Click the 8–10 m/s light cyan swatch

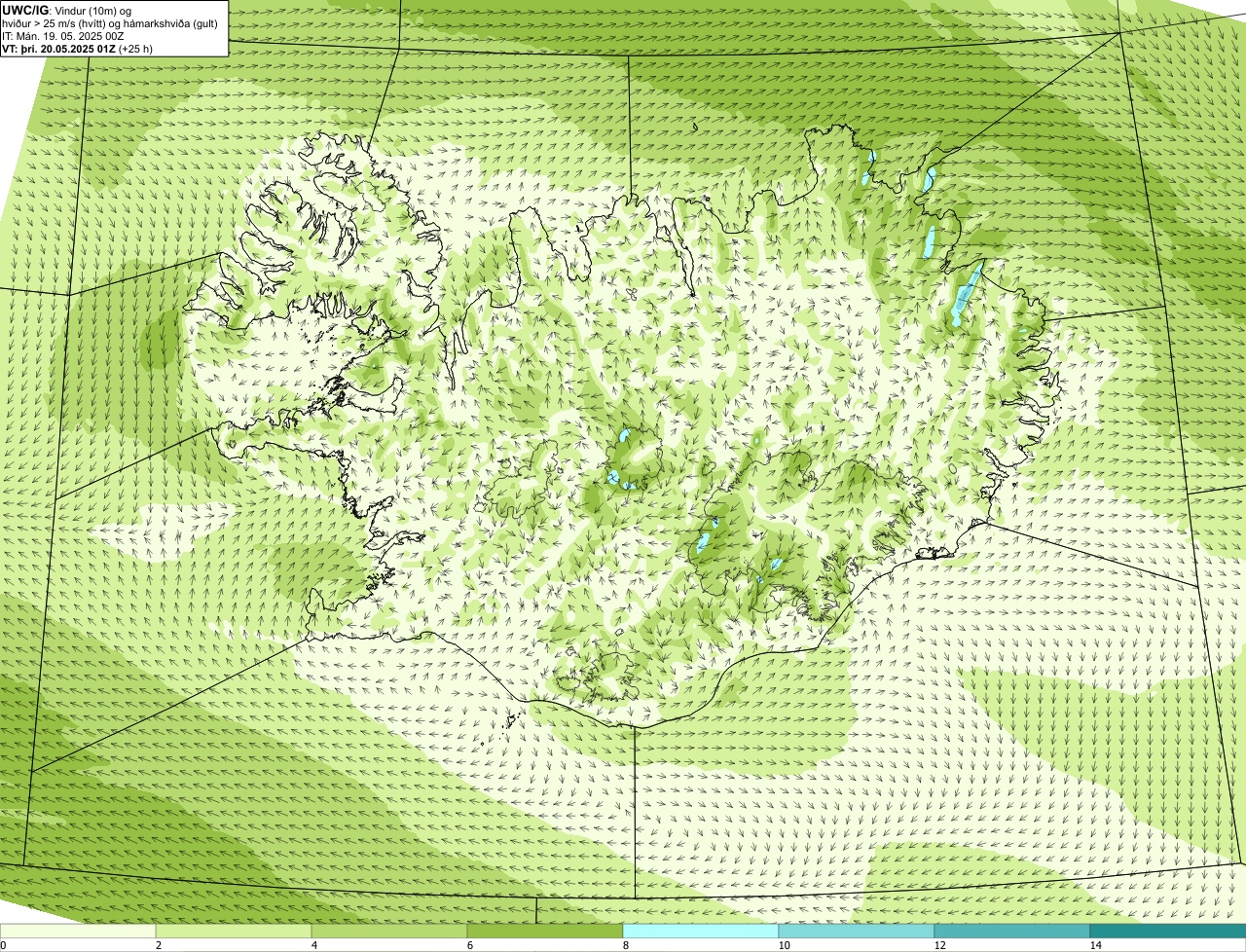[701, 931]
